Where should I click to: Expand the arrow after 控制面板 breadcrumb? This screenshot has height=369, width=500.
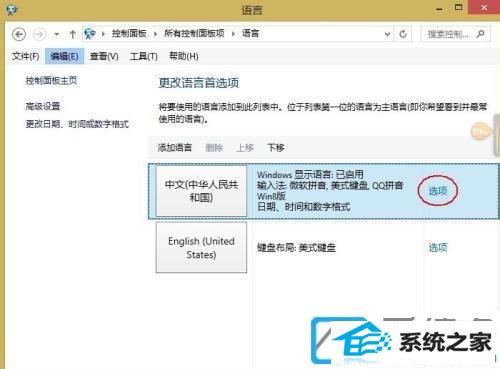[155, 34]
